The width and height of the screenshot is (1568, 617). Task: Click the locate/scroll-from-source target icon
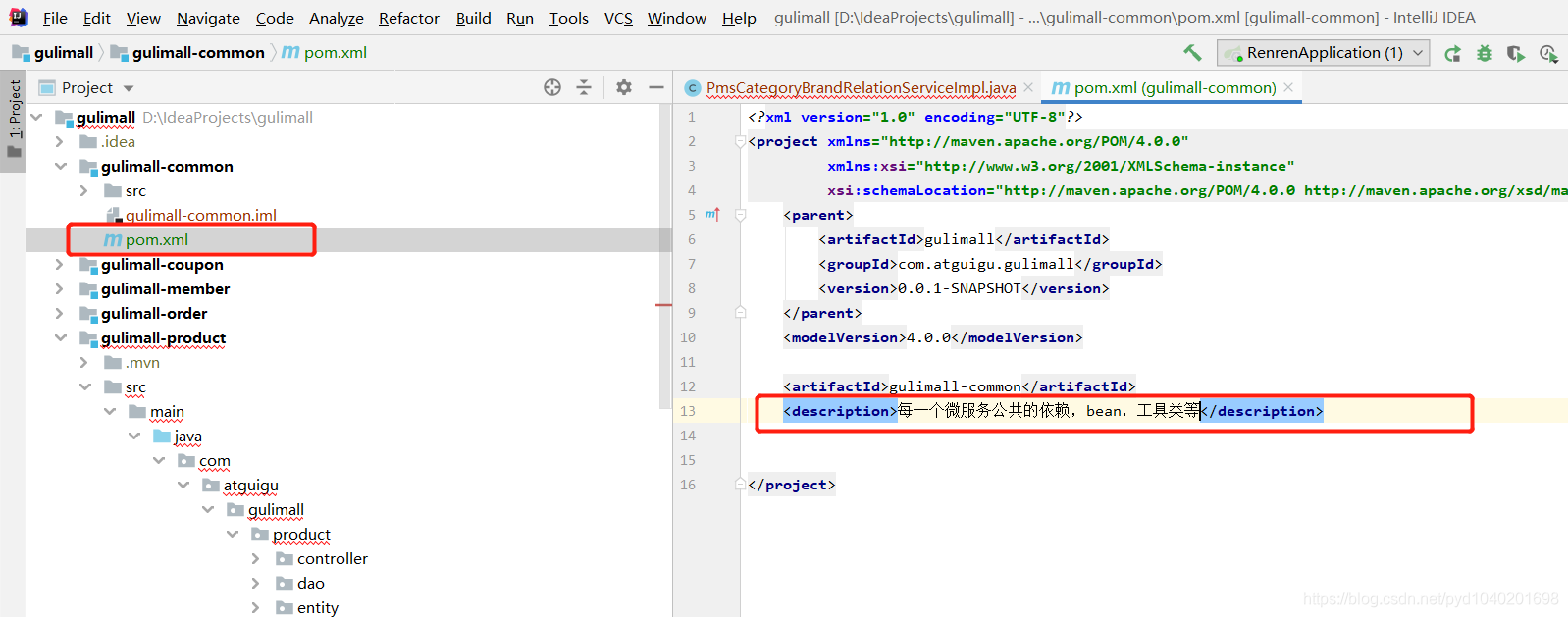(x=552, y=87)
